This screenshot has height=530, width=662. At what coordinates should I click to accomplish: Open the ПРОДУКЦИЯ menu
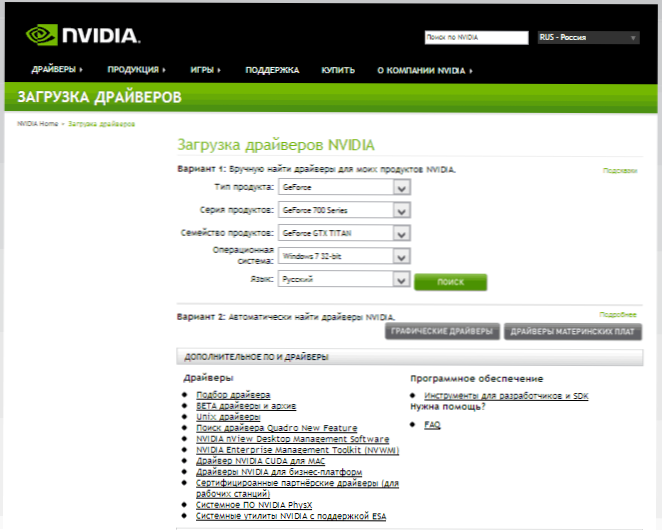click(136, 70)
